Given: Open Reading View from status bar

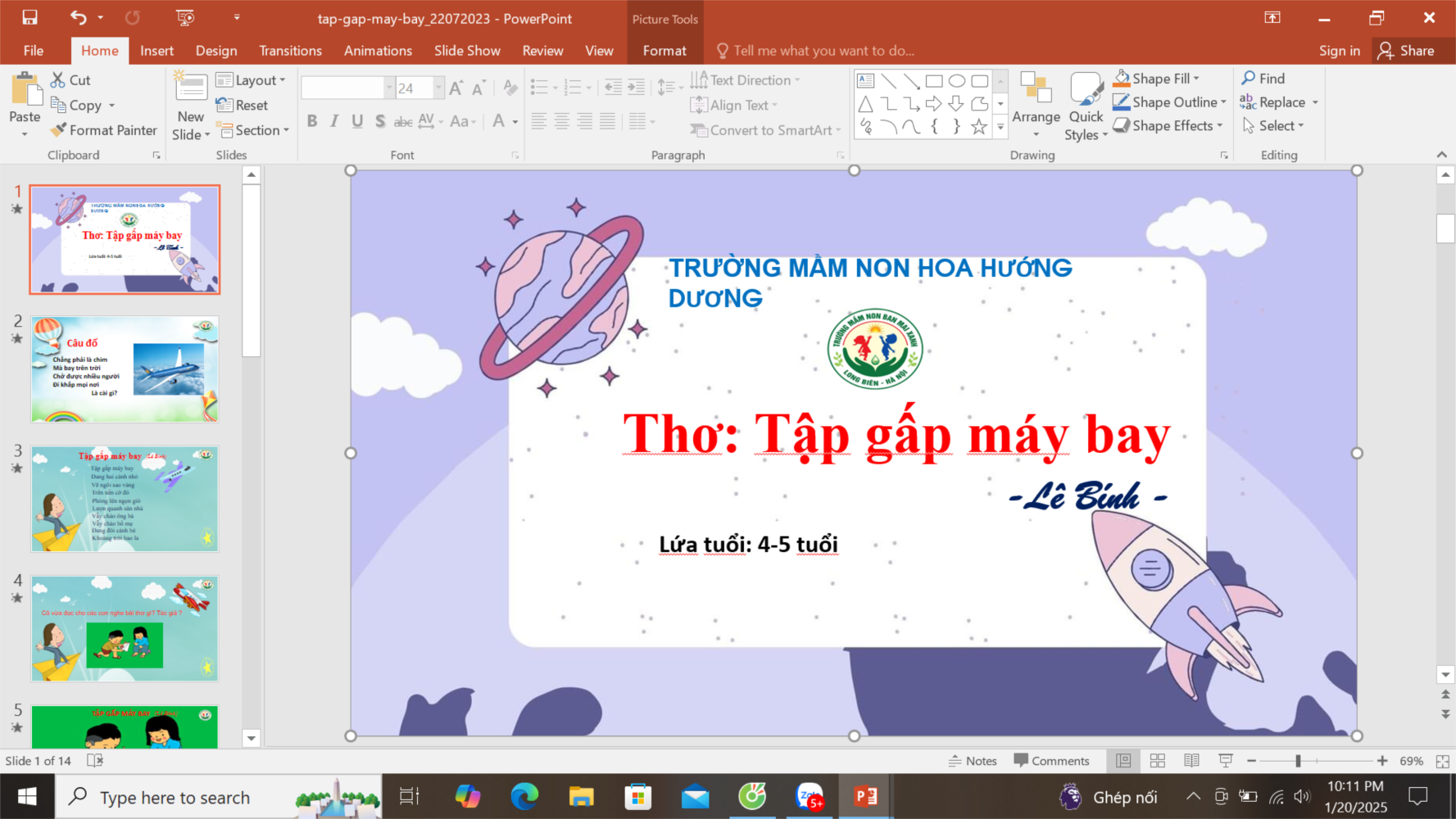Looking at the screenshot, I should pyautogui.click(x=1191, y=761).
